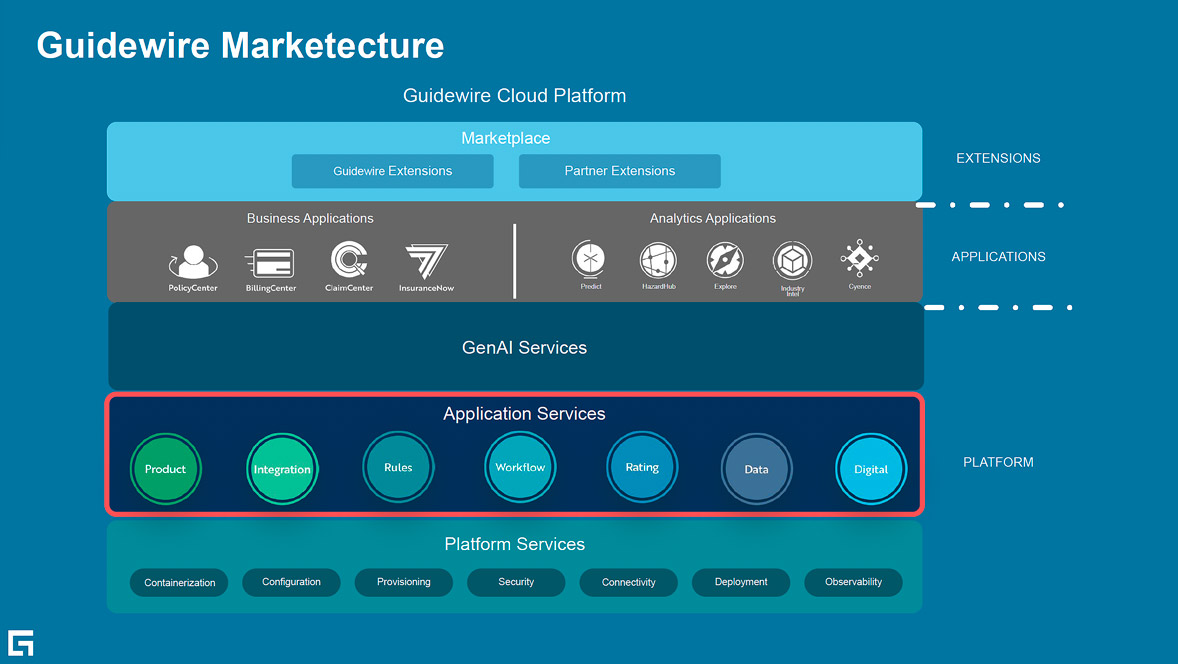This screenshot has width=1178, height=664.
Task: Click the Security platform service pill
Action: (516, 582)
